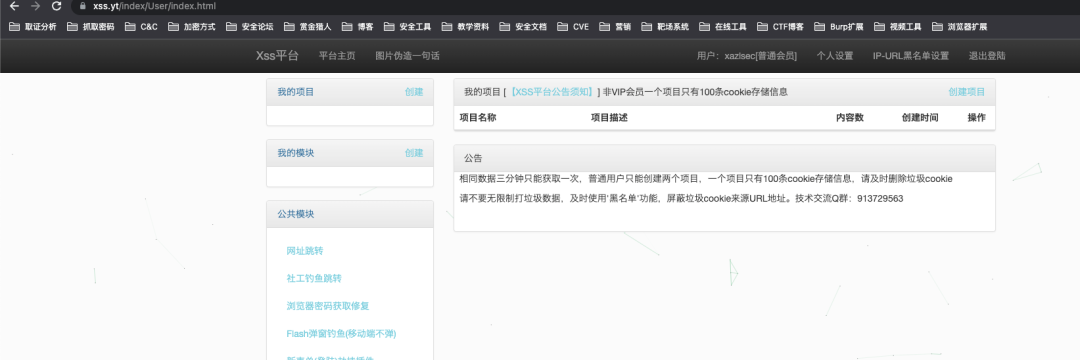Click the 创建项目 link
The height and width of the screenshot is (360, 1080).
[966, 92]
